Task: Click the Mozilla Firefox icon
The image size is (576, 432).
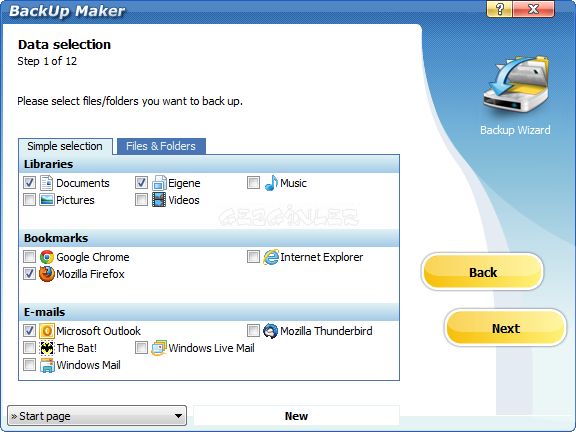Action: tap(47, 274)
